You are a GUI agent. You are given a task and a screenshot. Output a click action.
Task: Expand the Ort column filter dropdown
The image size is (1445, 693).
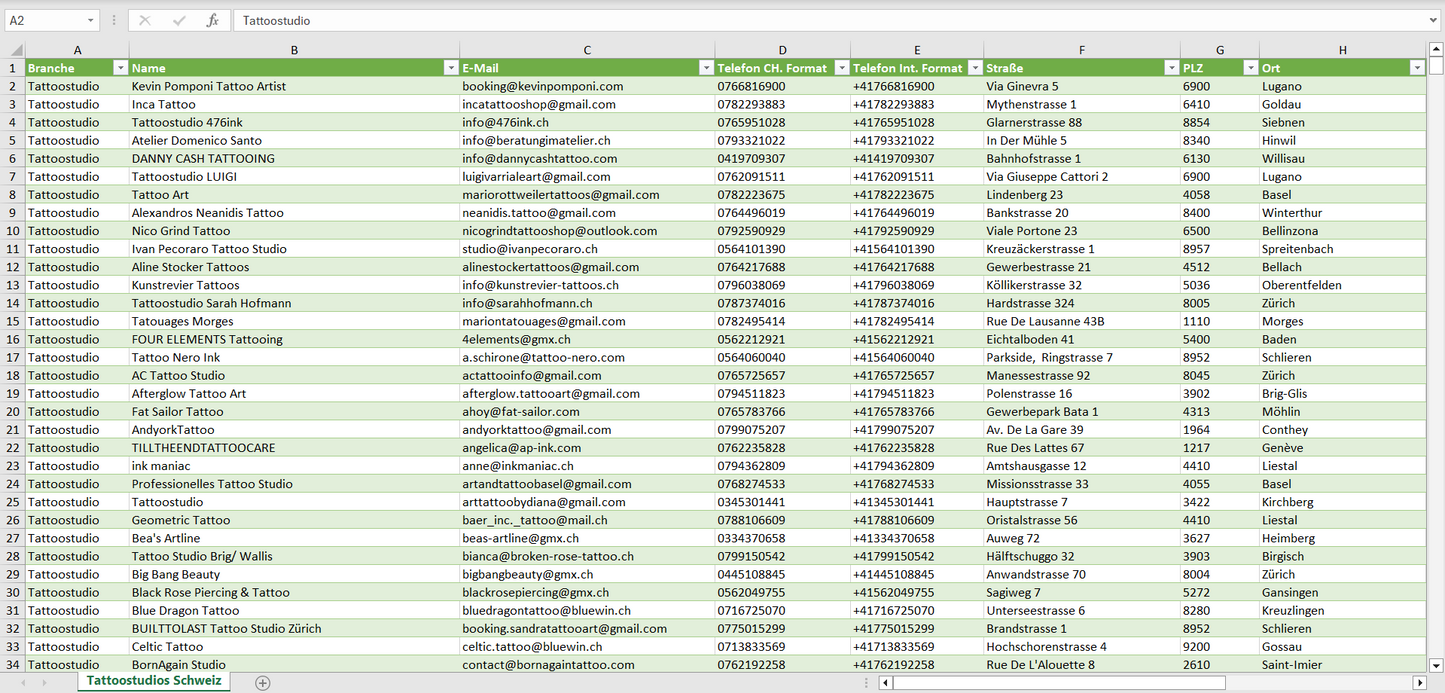click(x=1416, y=68)
